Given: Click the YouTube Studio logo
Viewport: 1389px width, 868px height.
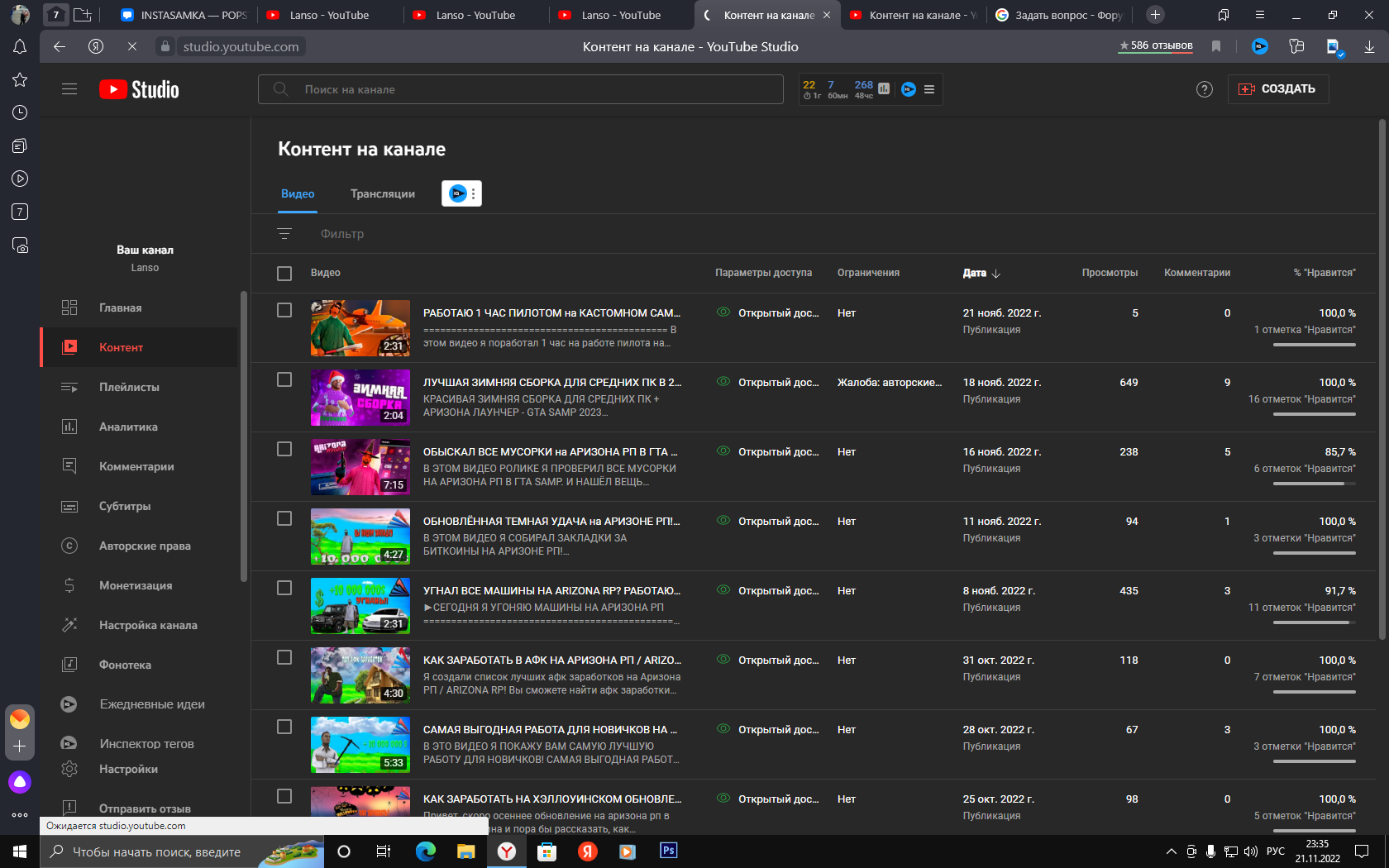Looking at the screenshot, I should click(139, 89).
